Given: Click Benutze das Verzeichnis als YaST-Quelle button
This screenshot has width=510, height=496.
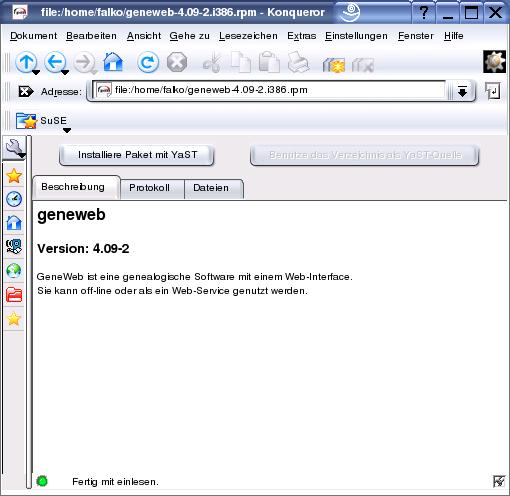Looking at the screenshot, I should [x=365, y=155].
